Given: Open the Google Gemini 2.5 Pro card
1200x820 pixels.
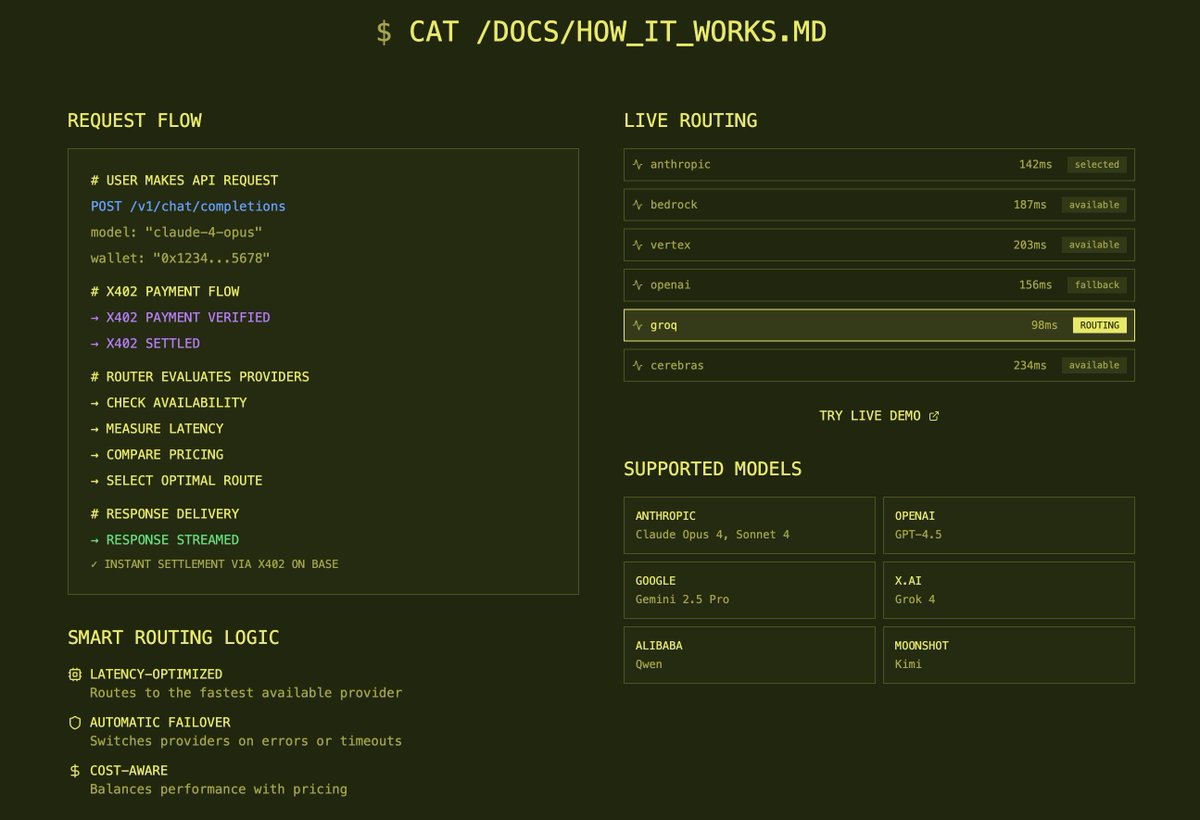Looking at the screenshot, I should click(749, 590).
